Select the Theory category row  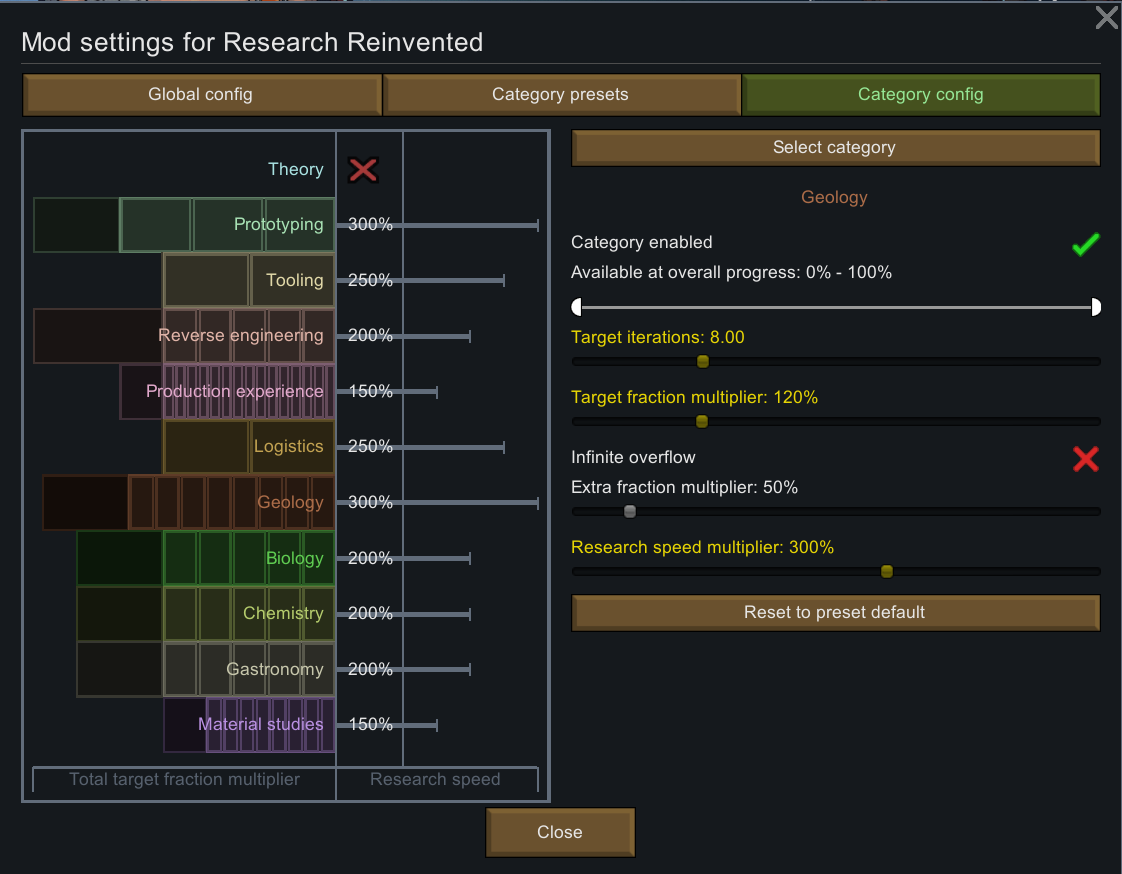[296, 170]
